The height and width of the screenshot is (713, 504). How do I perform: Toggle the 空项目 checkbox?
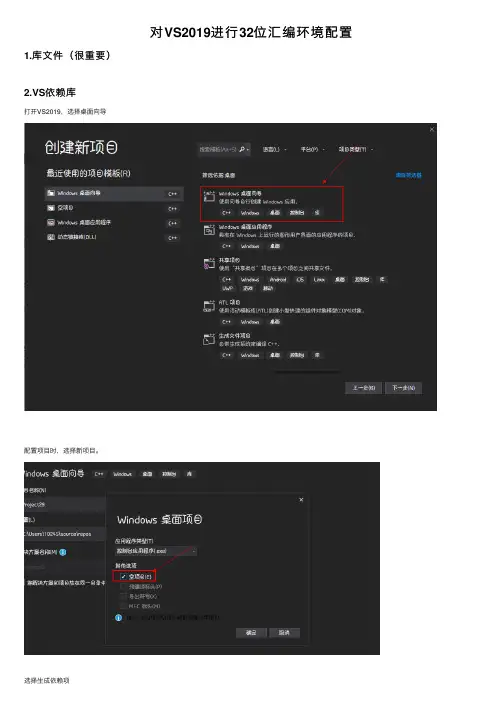pyautogui.click(x=123, y=576)
